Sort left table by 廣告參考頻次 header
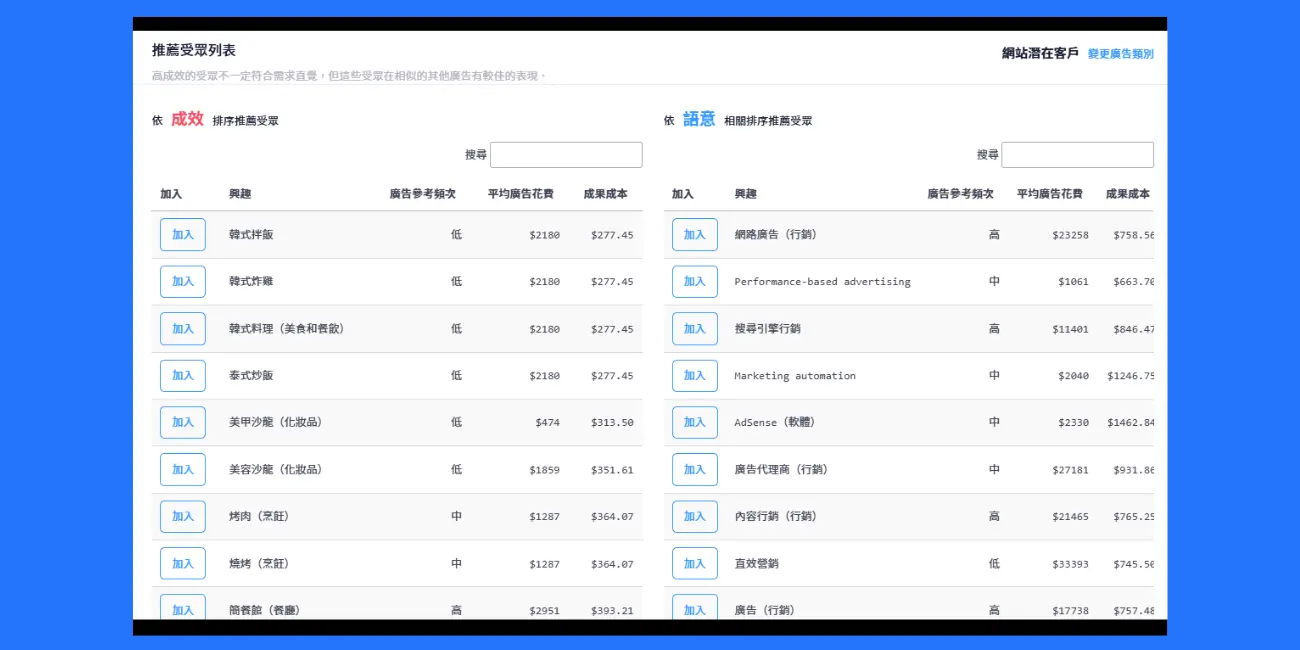Image resolution: width=1300 pixels, height=650 pixels. (x=423, y=194)
